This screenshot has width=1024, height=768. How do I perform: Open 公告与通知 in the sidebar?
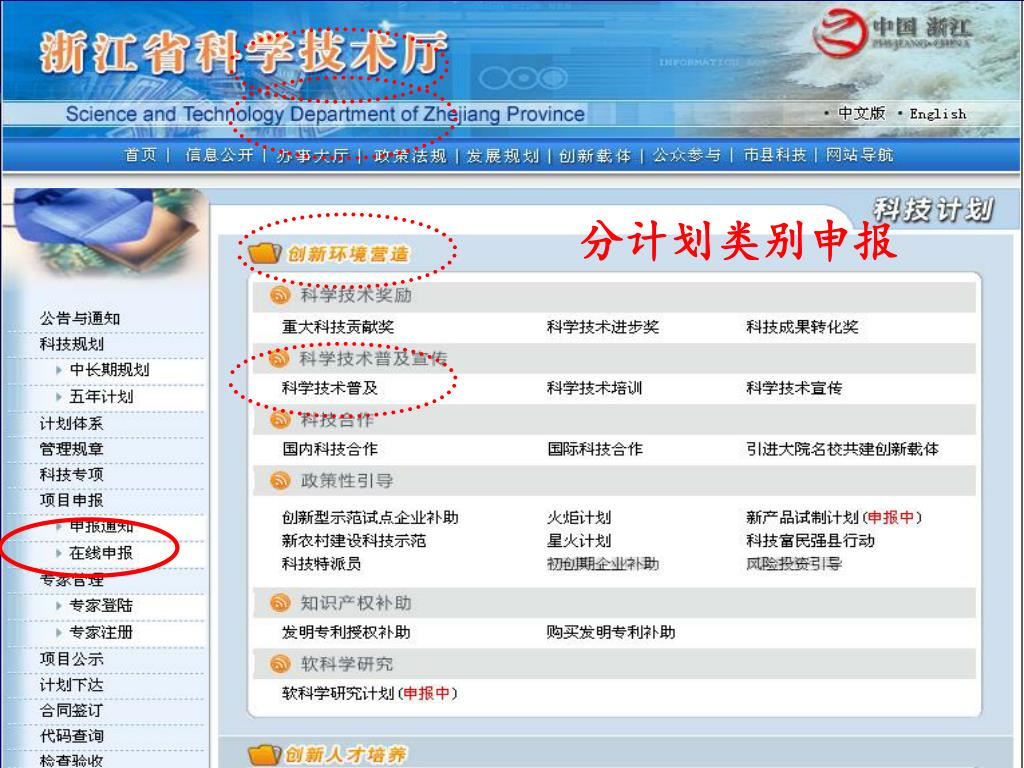(x=80, y=318)
